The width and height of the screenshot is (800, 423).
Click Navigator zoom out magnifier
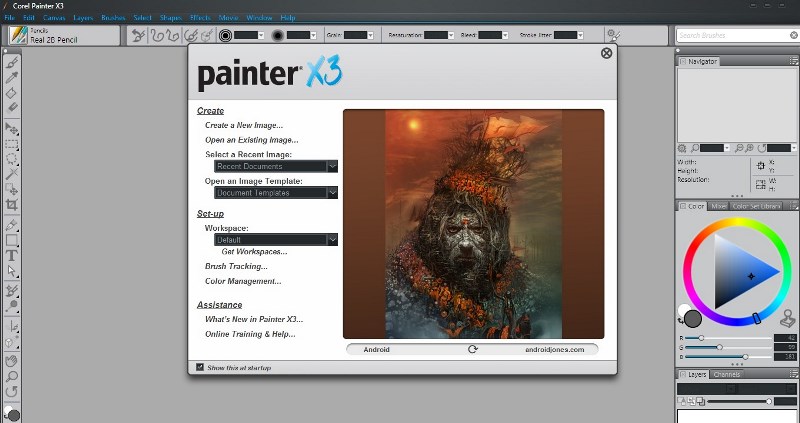(x=739, y=148)
